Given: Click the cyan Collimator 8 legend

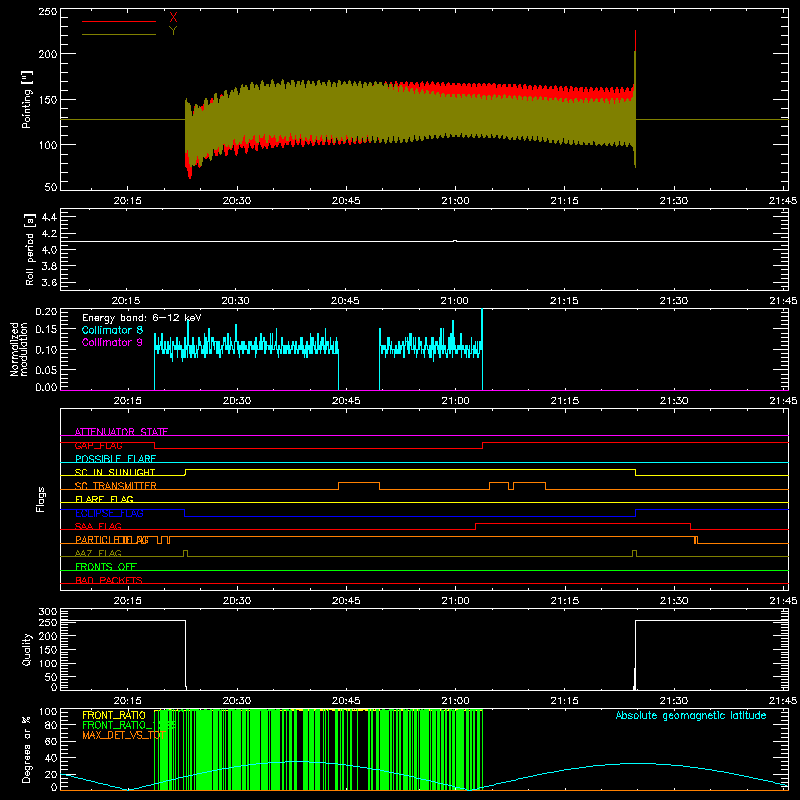Looking at the screenshot, I should click(x=112, y=330).
